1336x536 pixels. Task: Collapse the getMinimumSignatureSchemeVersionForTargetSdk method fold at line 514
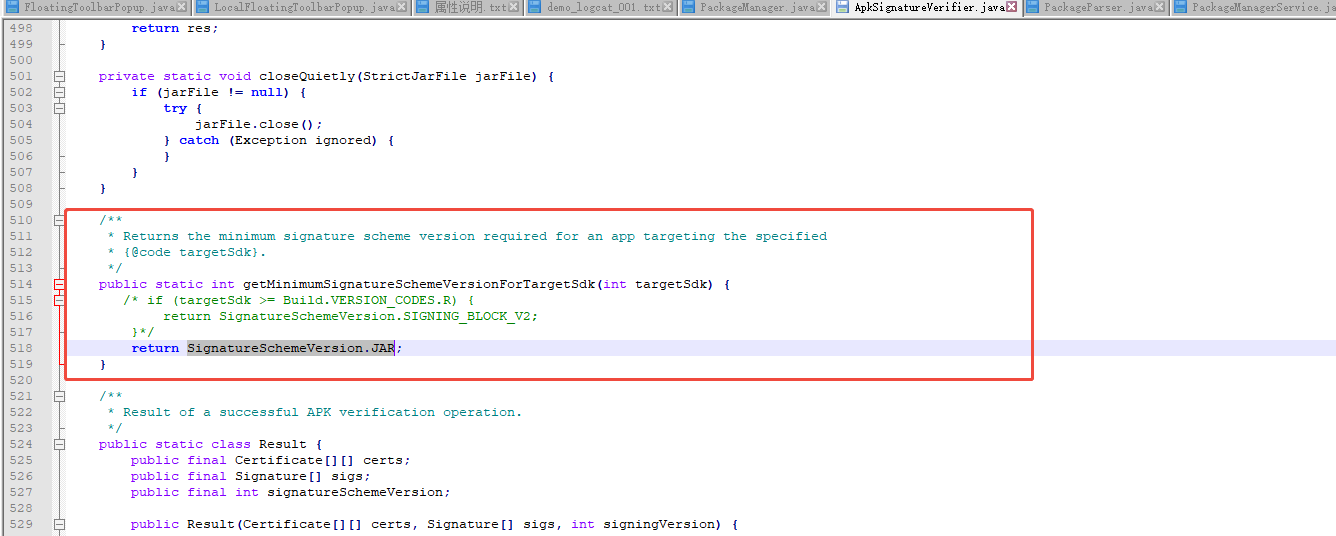59,284
